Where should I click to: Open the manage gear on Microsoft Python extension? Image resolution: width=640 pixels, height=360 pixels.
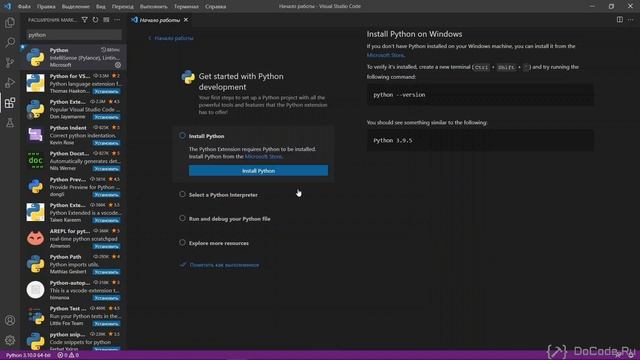[118, 65]
